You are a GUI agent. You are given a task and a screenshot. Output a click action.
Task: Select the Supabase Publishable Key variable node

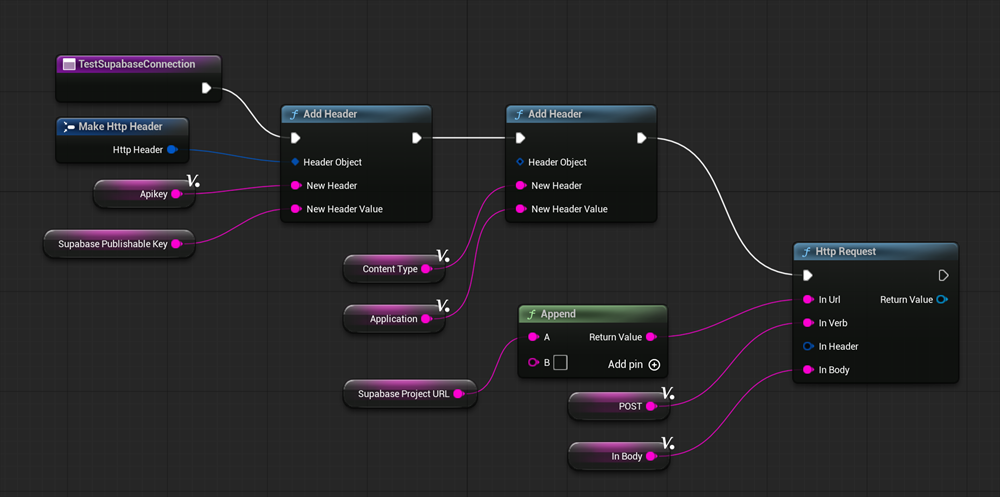(x=119, y=244)
